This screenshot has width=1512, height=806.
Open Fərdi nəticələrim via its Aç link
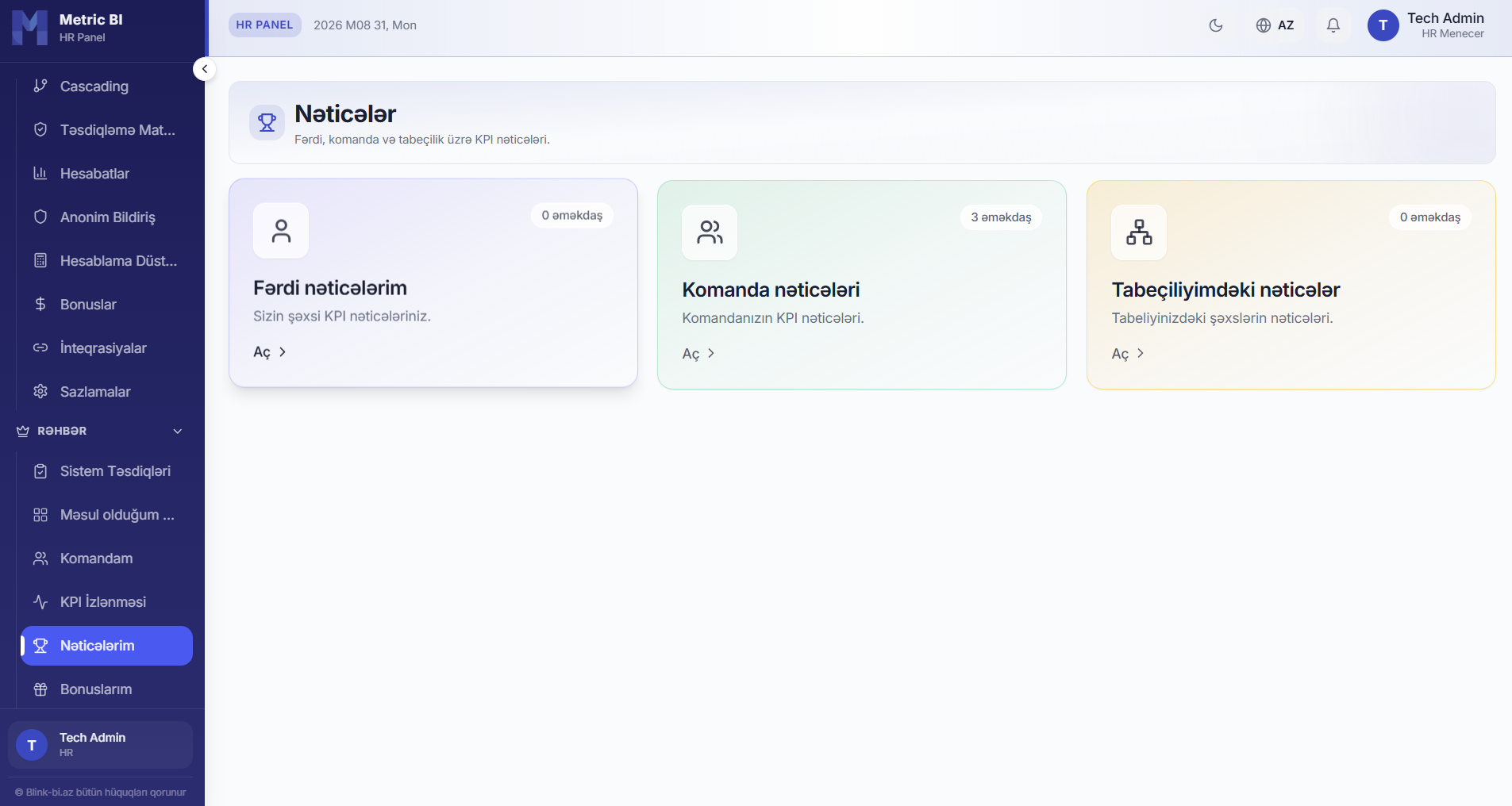270,352
